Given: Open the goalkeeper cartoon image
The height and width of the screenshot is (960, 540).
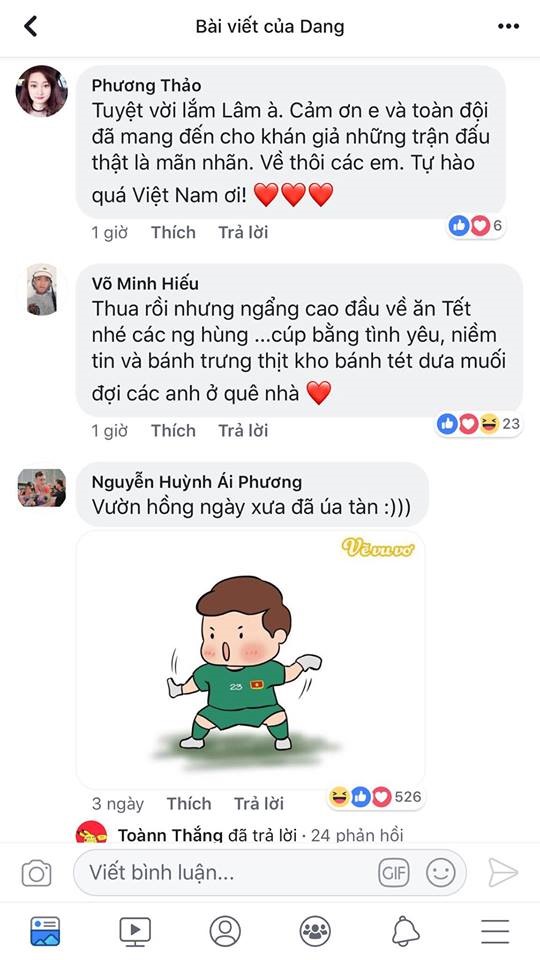Looking at the screenshot, I should (250, 659).
